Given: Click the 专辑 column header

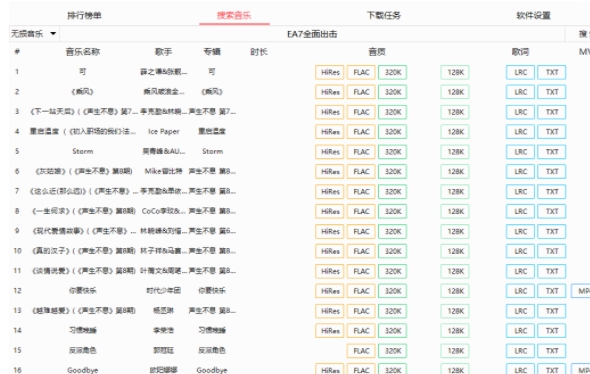Looking at the screenshot, I should [212, 52].
